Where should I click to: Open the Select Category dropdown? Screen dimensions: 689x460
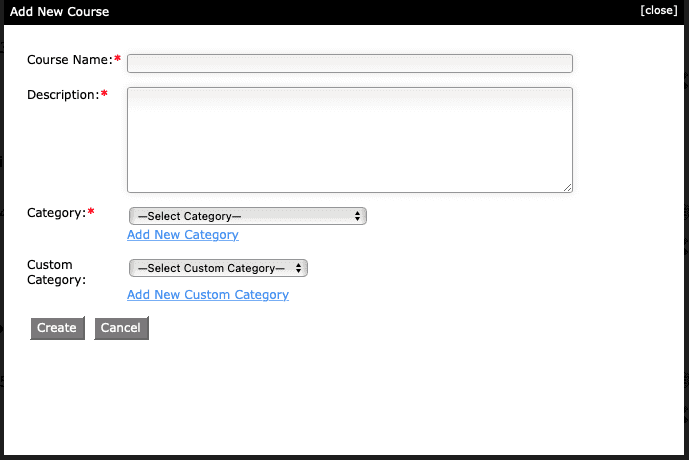coord(248,216)
